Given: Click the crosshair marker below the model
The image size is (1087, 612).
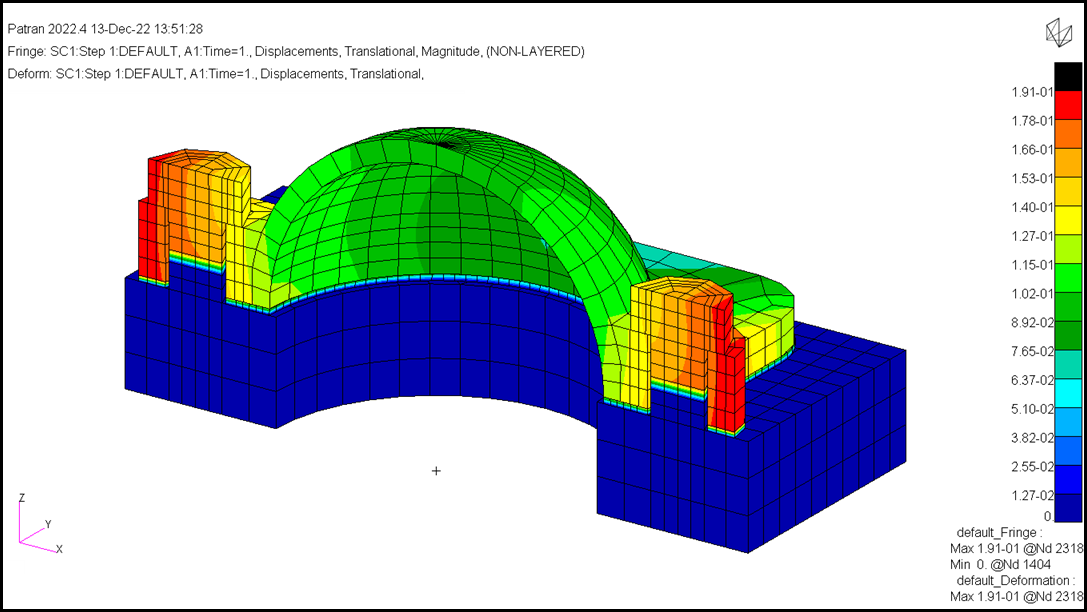Looking at the screenshot, I should click(436, 470).
